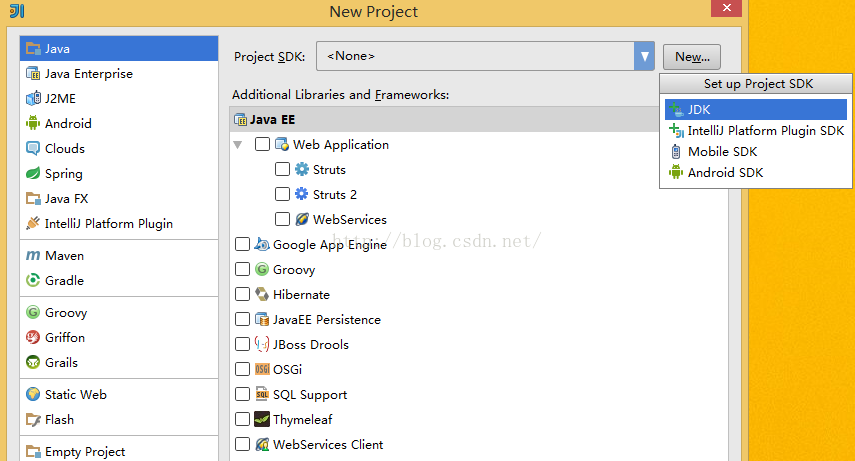The width and height of the screenshot is (855, 461).
Task: Enable Hibernate framework checkbox
Action: click(242, 294)
